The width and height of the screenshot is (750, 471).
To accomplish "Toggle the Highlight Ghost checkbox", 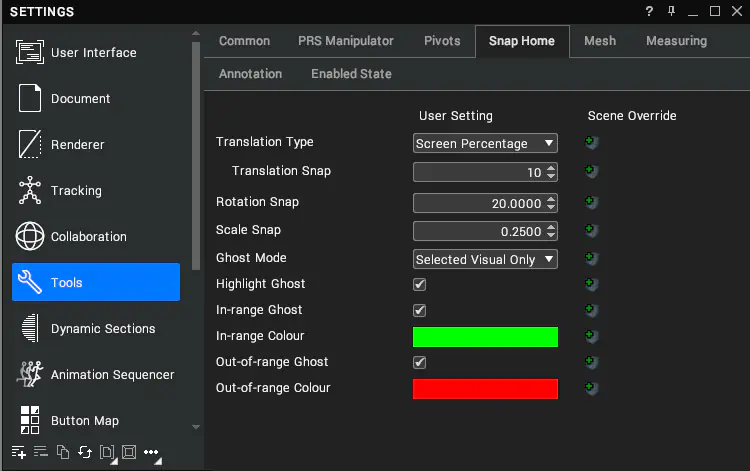I will click(419, 285).
